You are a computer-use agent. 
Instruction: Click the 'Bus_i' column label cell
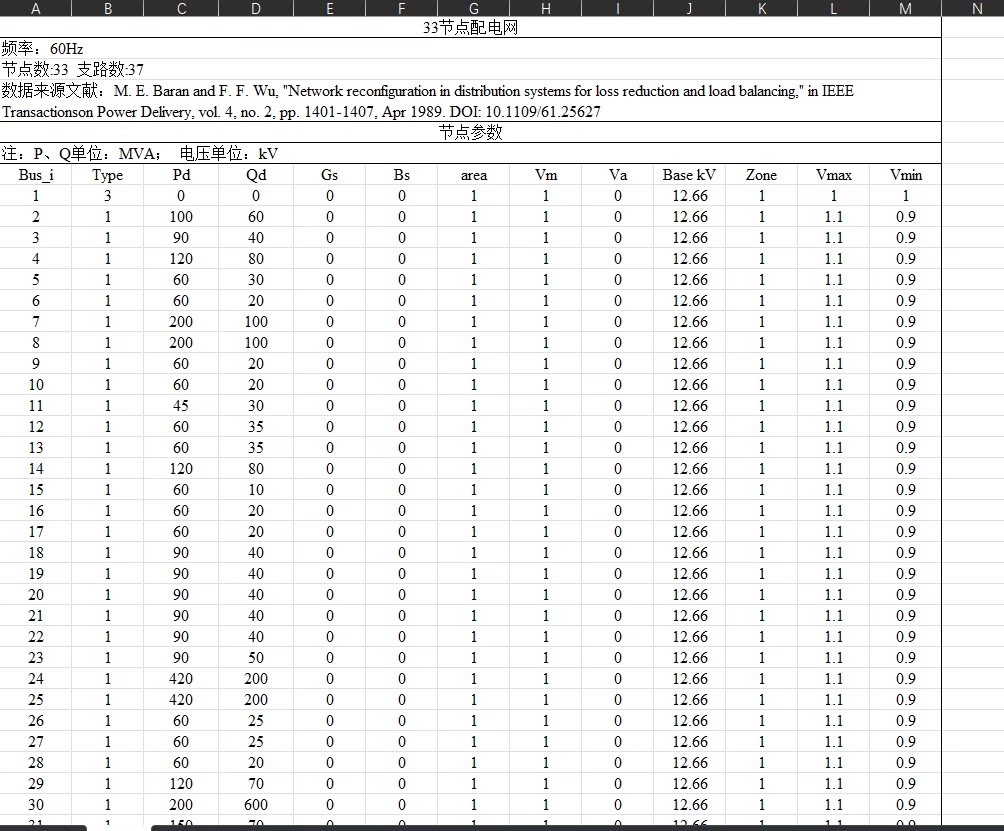(x=36, y=175)
